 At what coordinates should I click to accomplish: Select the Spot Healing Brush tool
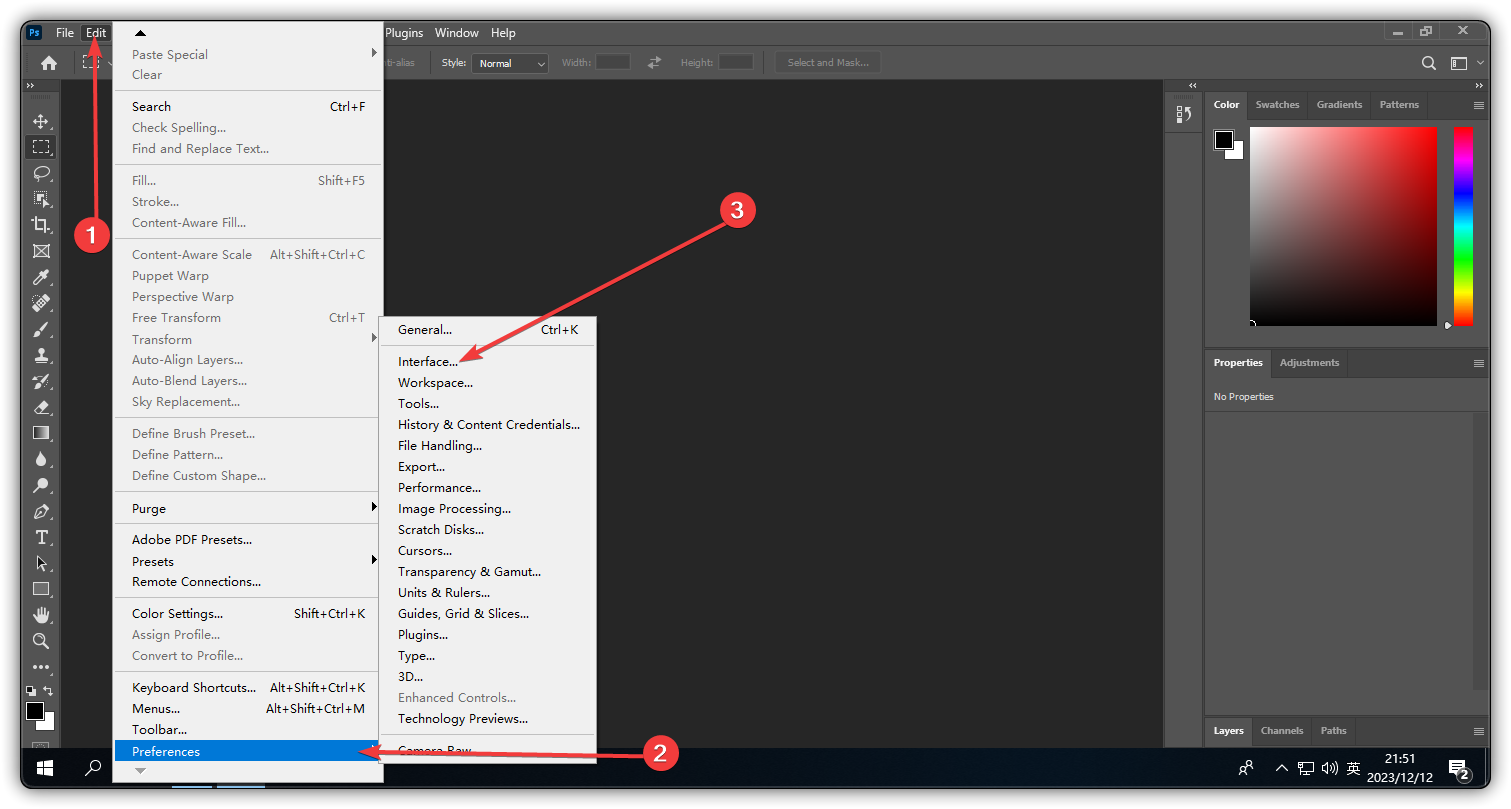[x=41, y=303]
